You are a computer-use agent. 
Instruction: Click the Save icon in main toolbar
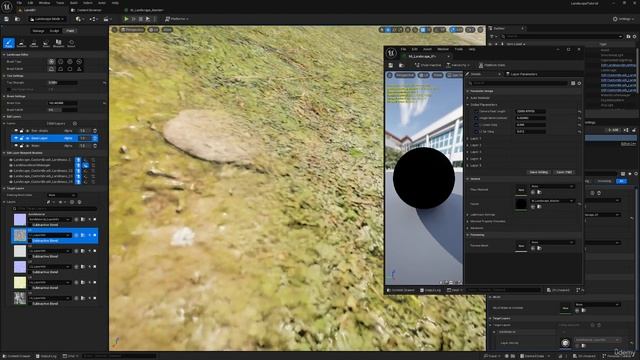(x=7, y=19)
